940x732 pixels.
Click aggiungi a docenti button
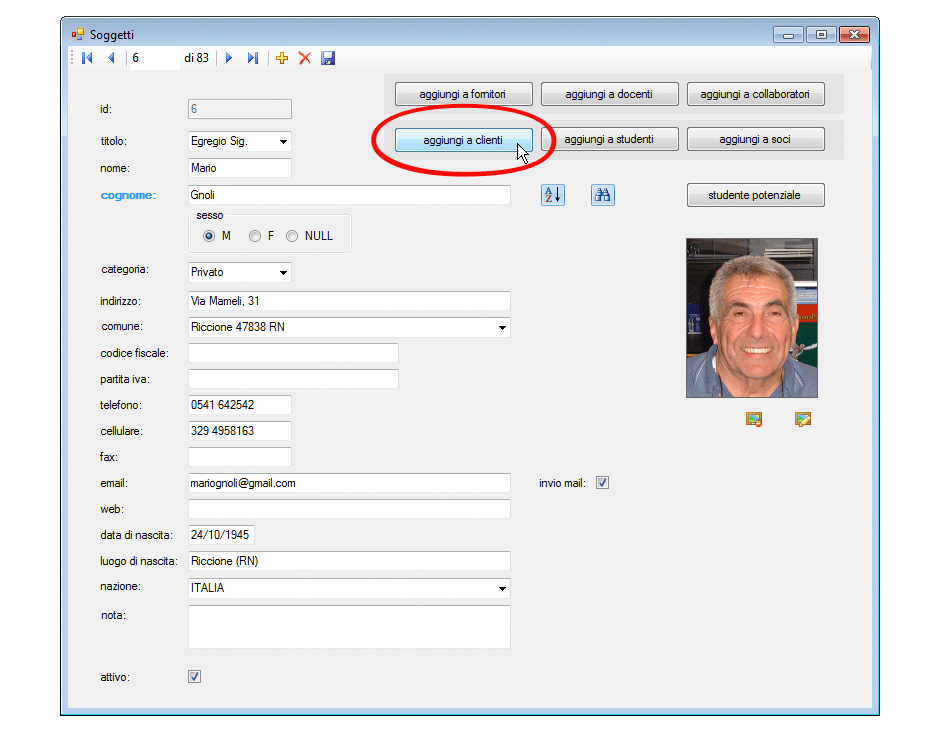610,94
